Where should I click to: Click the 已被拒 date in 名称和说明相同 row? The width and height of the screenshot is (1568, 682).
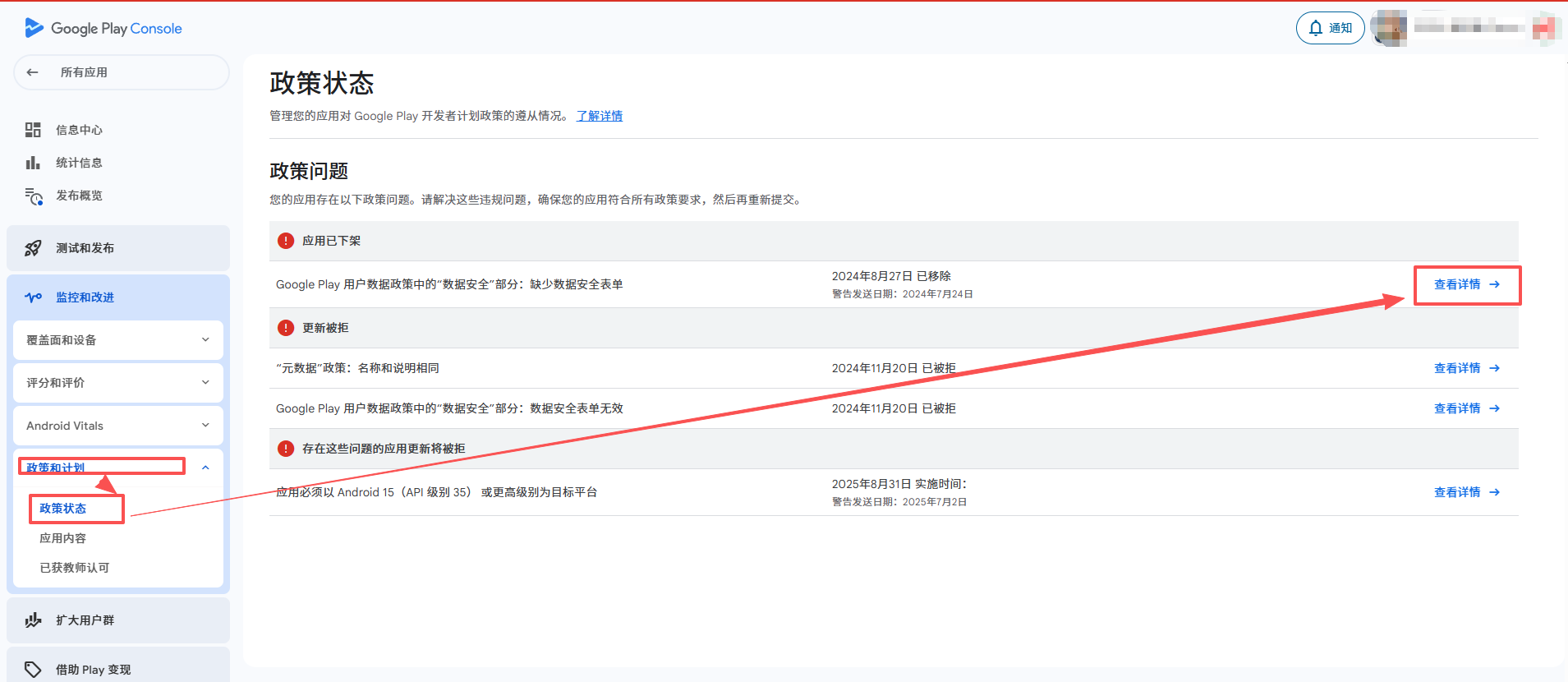pos(894,368)
